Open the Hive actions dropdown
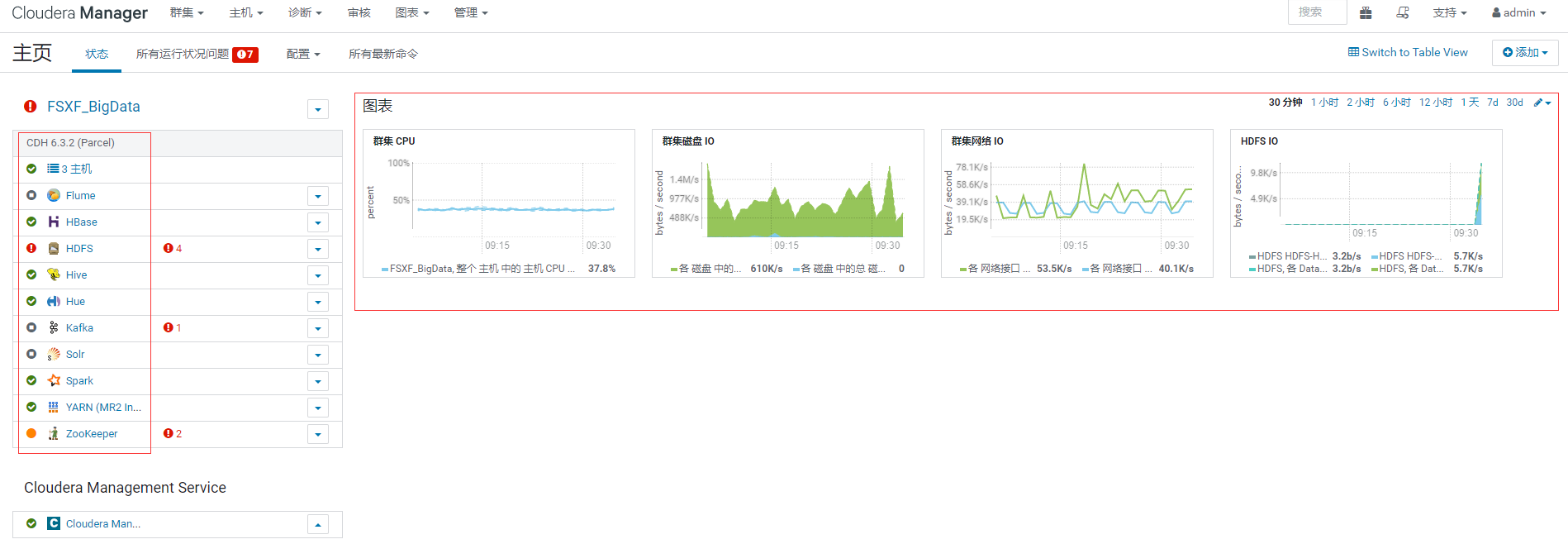 tap(318, 275)
